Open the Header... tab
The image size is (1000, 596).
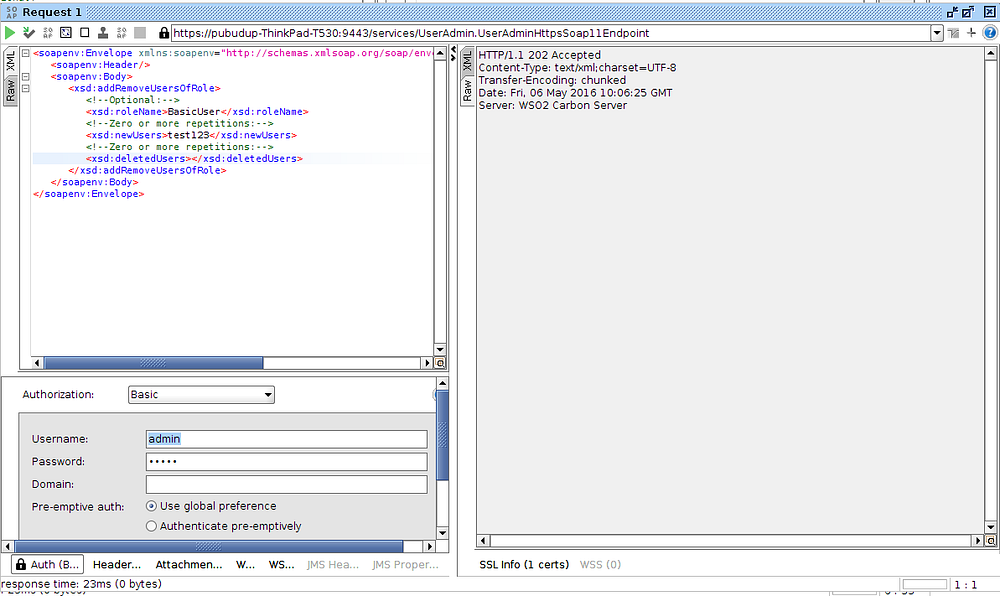click(117, 564)
